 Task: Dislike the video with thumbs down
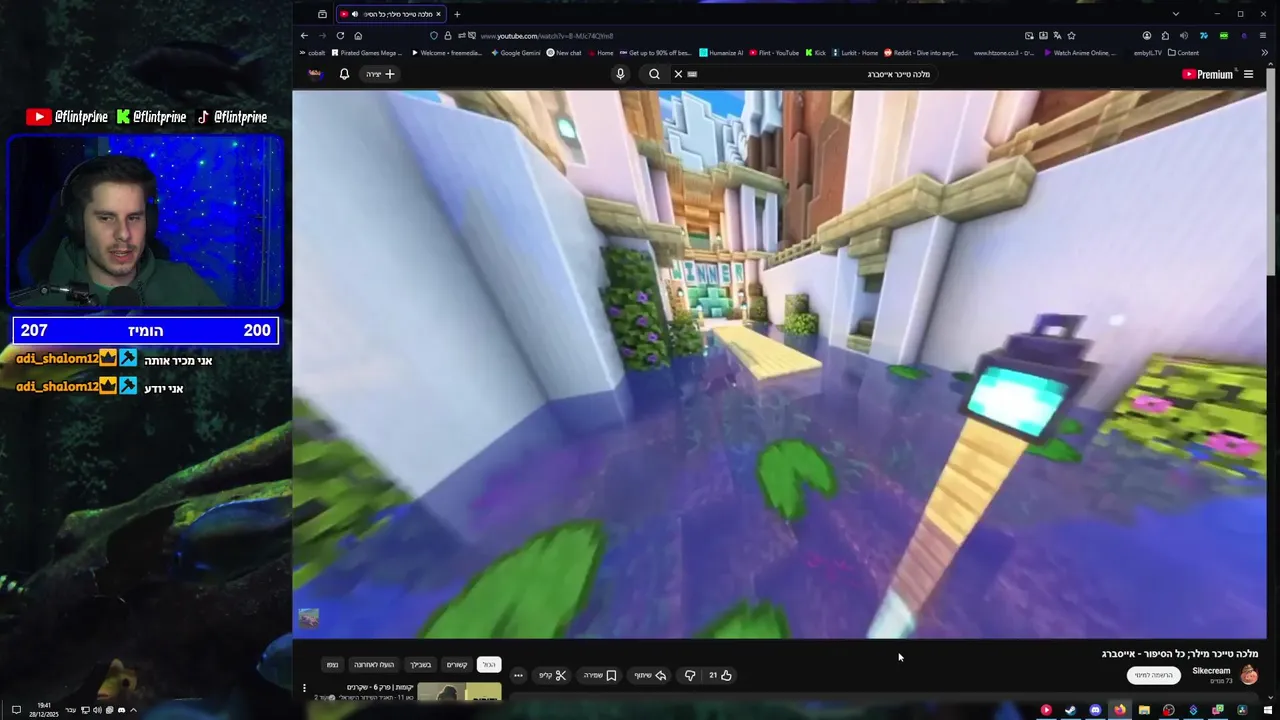click(x=690, y=675)
